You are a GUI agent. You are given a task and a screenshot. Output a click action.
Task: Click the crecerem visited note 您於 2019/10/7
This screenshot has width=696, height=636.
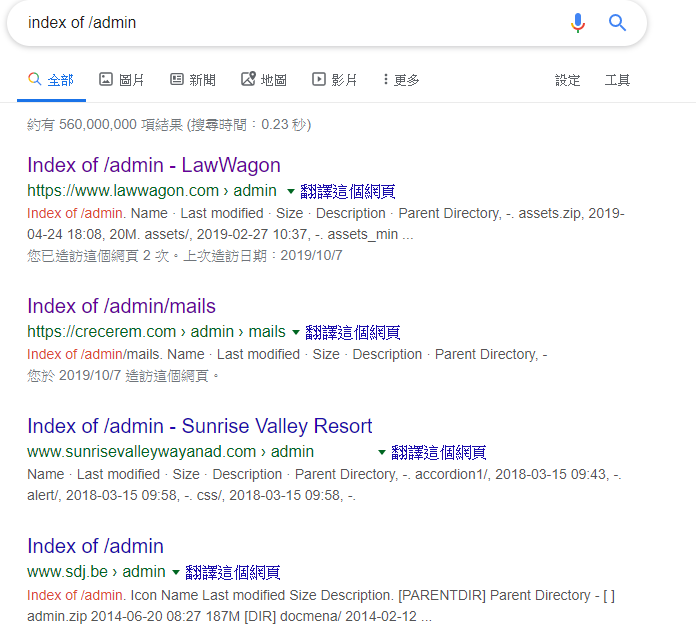123,376
